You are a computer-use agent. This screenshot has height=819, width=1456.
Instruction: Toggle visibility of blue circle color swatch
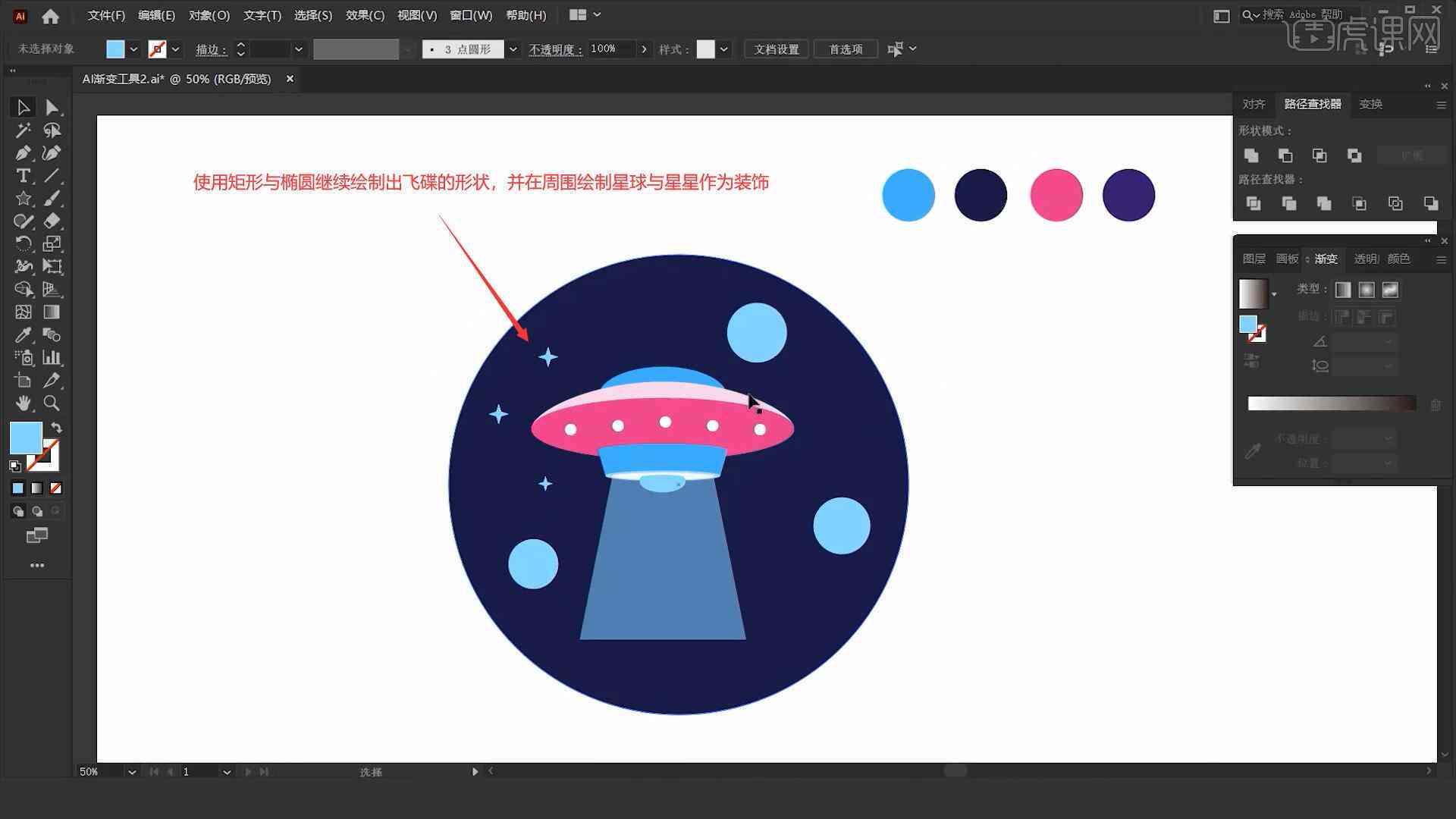(908, 194)
